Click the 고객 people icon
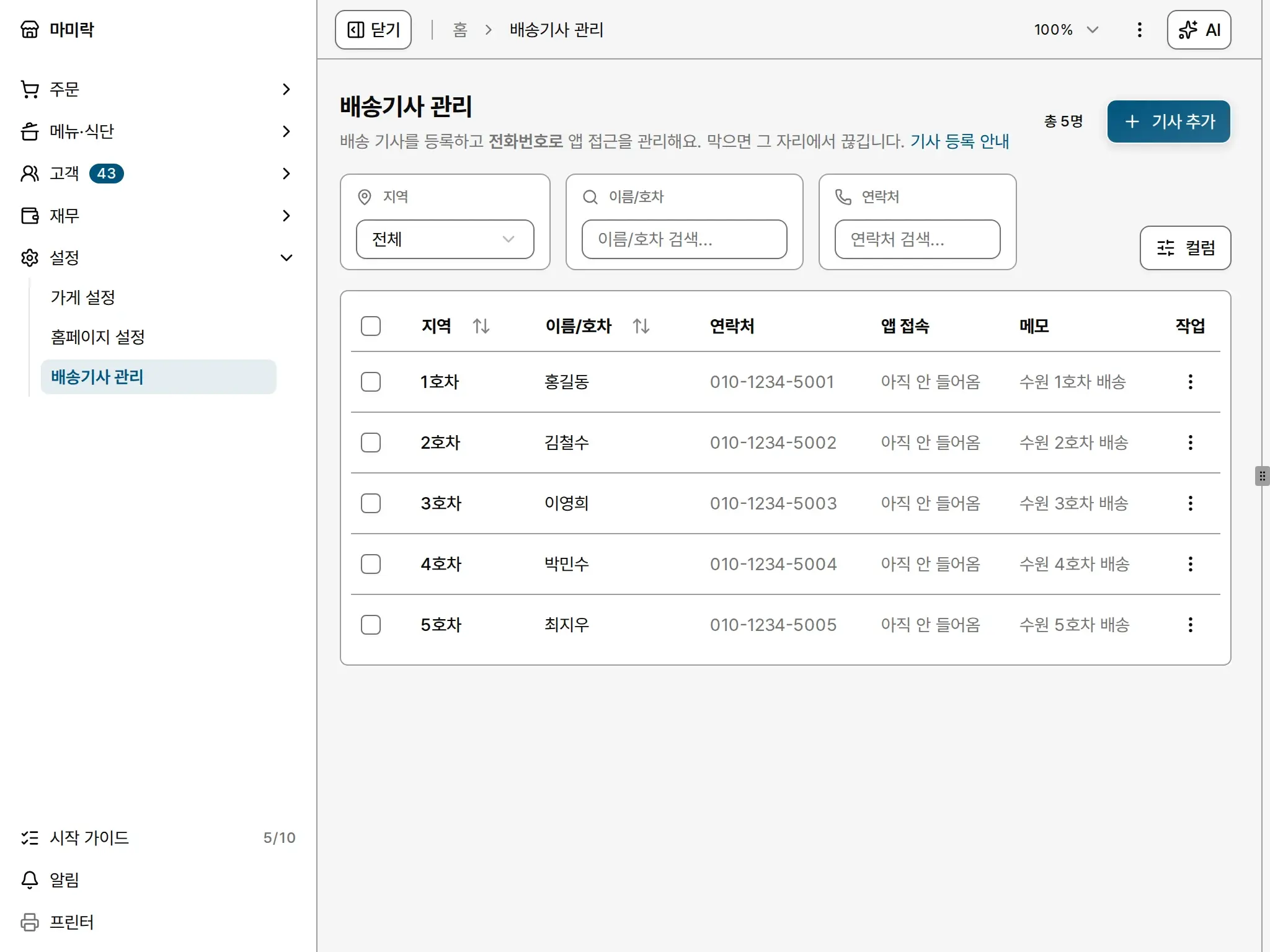This screenshot has height=952, width=1270. (x=30, y=174)
